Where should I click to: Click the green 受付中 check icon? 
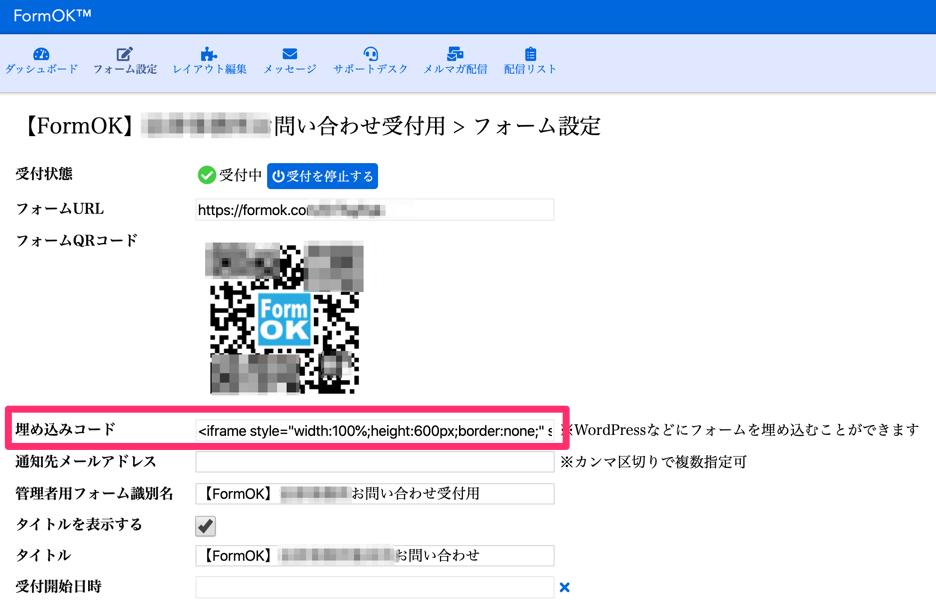point(207,175)
